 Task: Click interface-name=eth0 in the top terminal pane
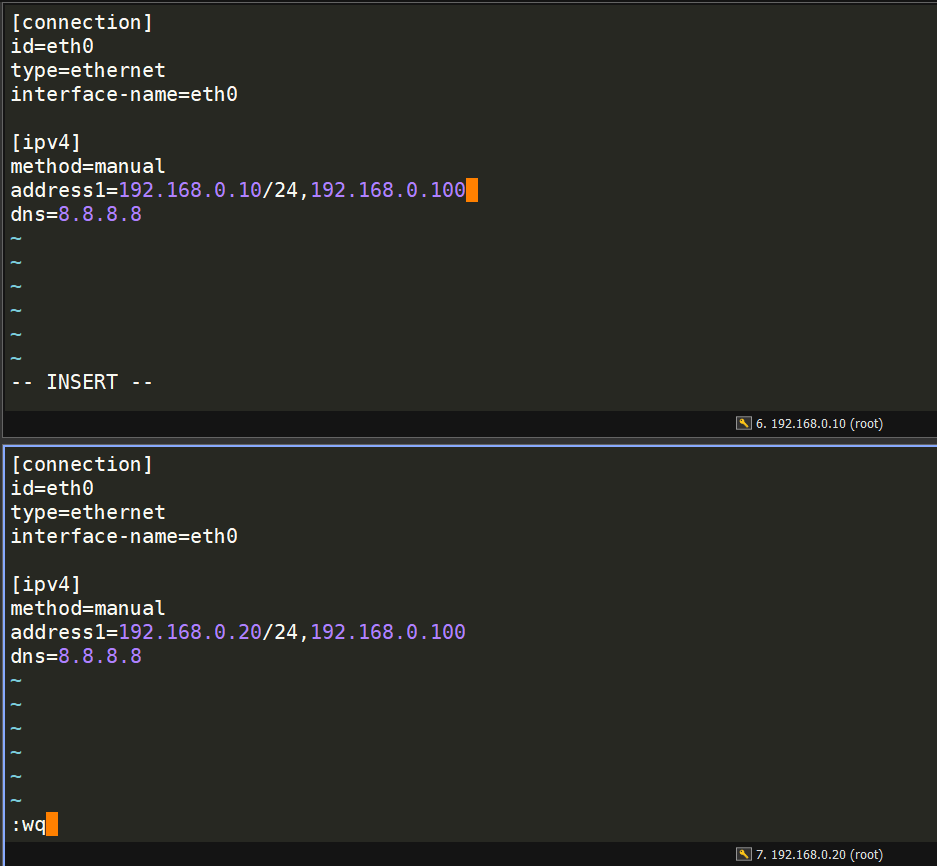124,94
